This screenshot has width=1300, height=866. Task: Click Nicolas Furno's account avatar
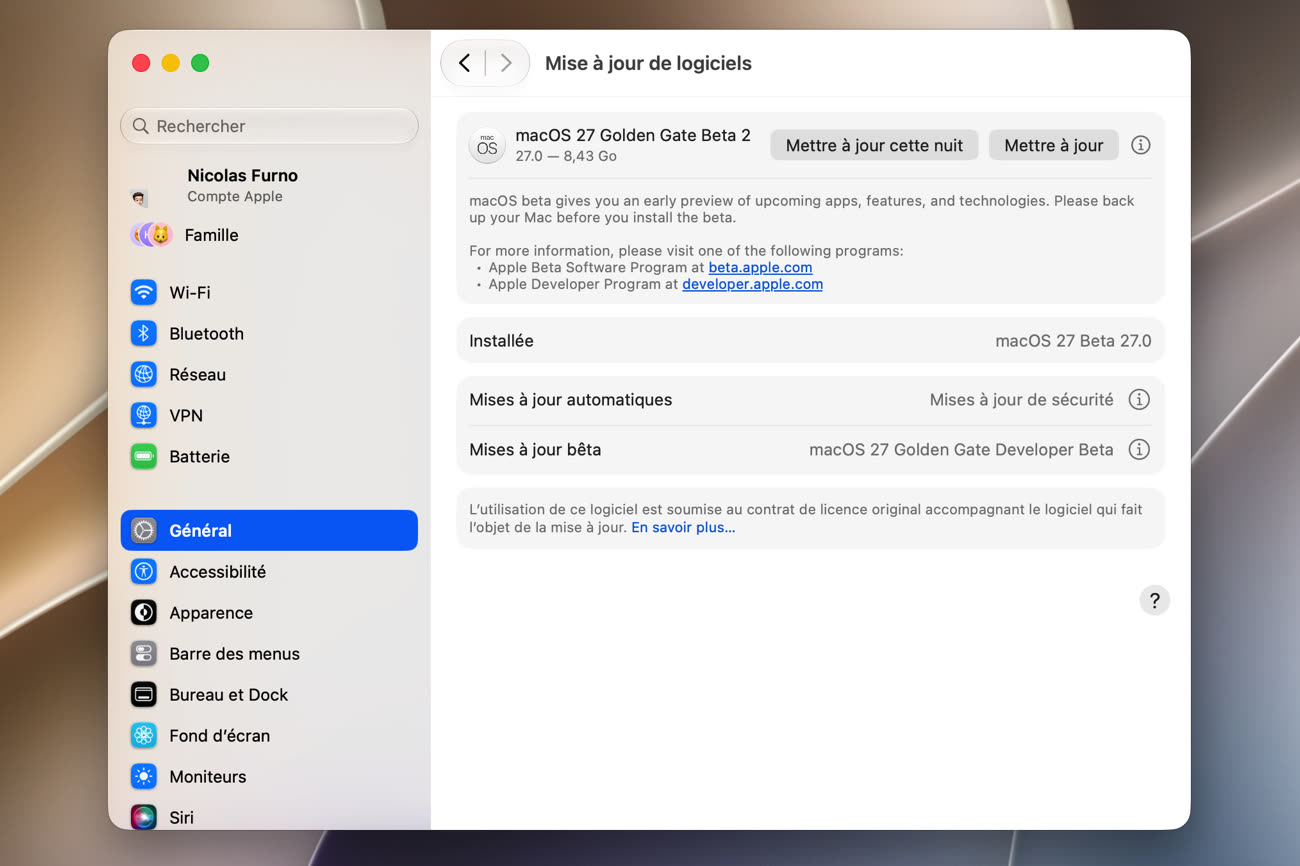[x=139, y=198]
